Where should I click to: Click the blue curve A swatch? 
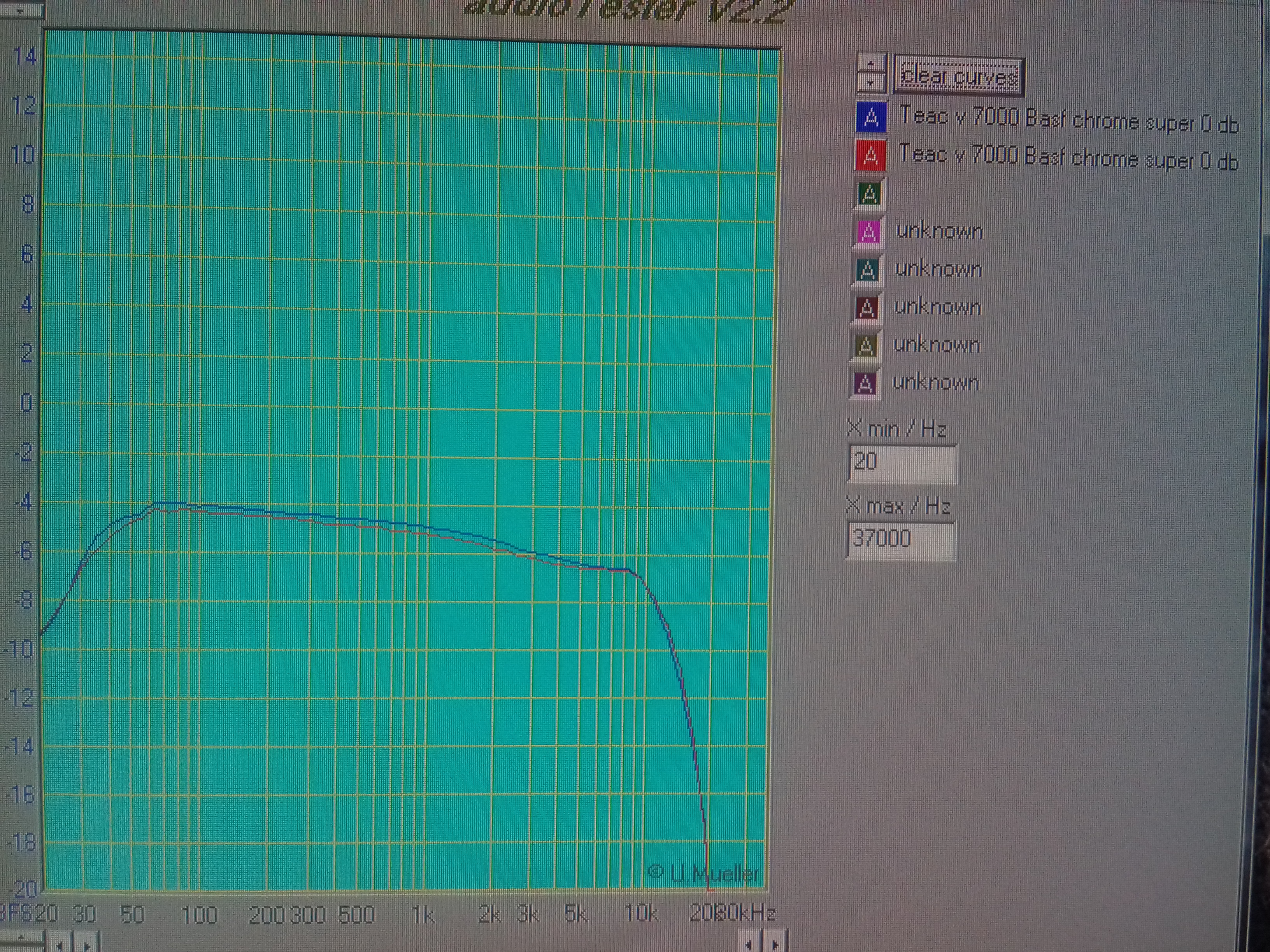[871, 117]
